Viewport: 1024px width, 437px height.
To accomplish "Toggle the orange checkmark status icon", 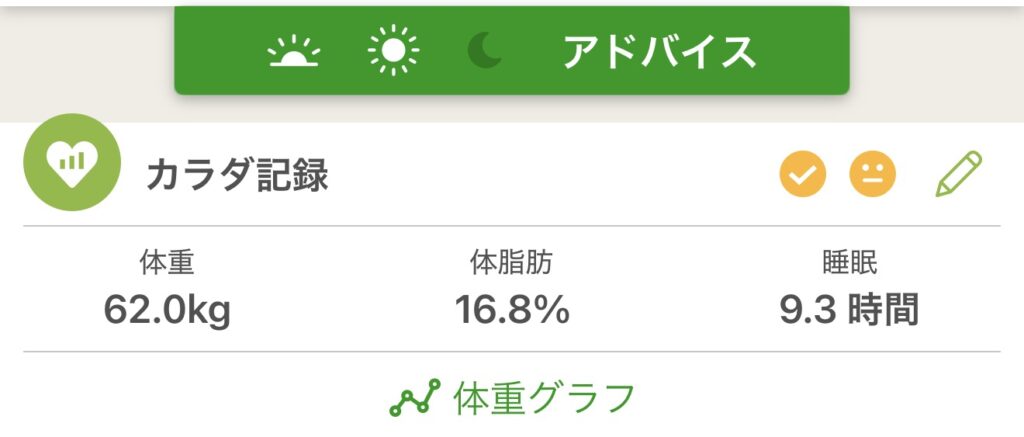I will pyautogui.click(x=803, y=176).
